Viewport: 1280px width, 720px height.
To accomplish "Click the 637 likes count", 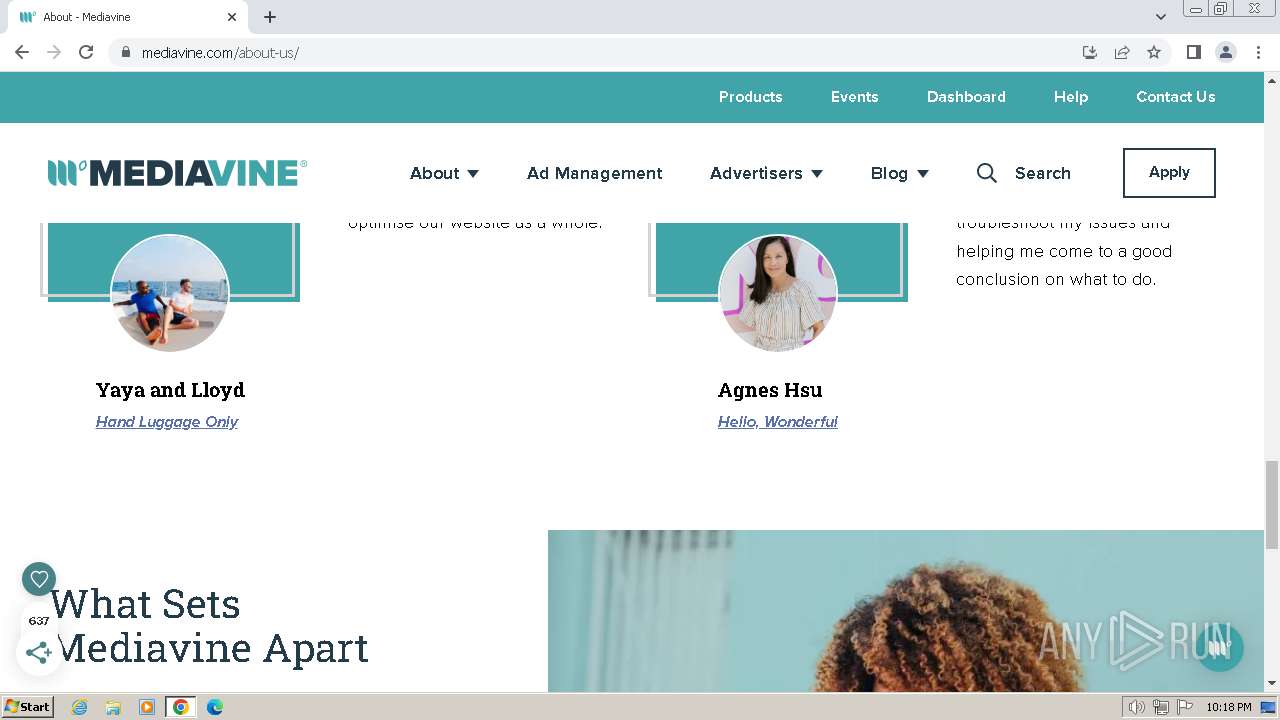I will point(39,621).
